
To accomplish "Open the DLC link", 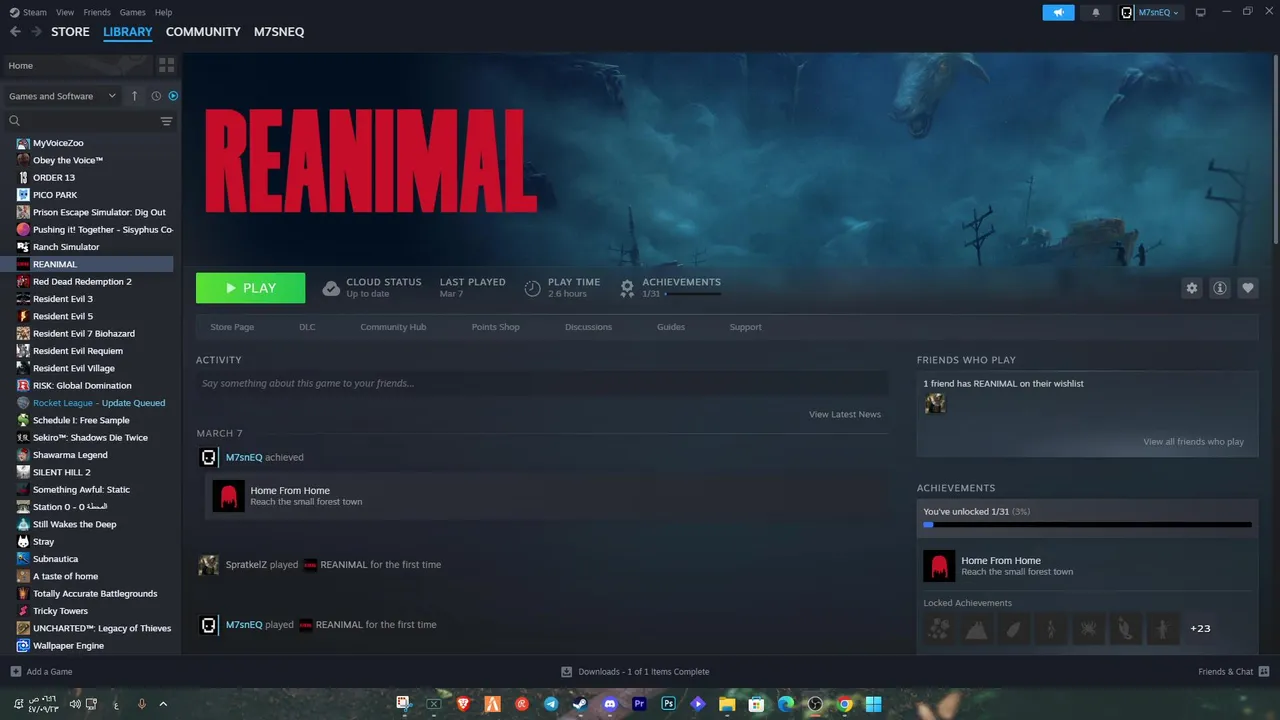I will point(307,327).
